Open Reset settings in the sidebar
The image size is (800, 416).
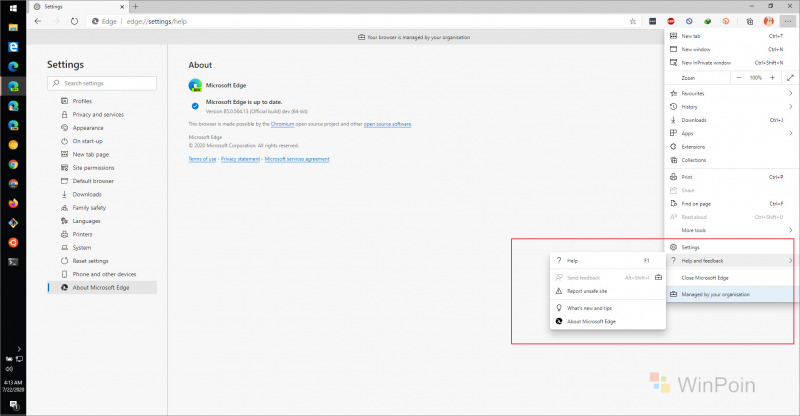click(103, 261)
